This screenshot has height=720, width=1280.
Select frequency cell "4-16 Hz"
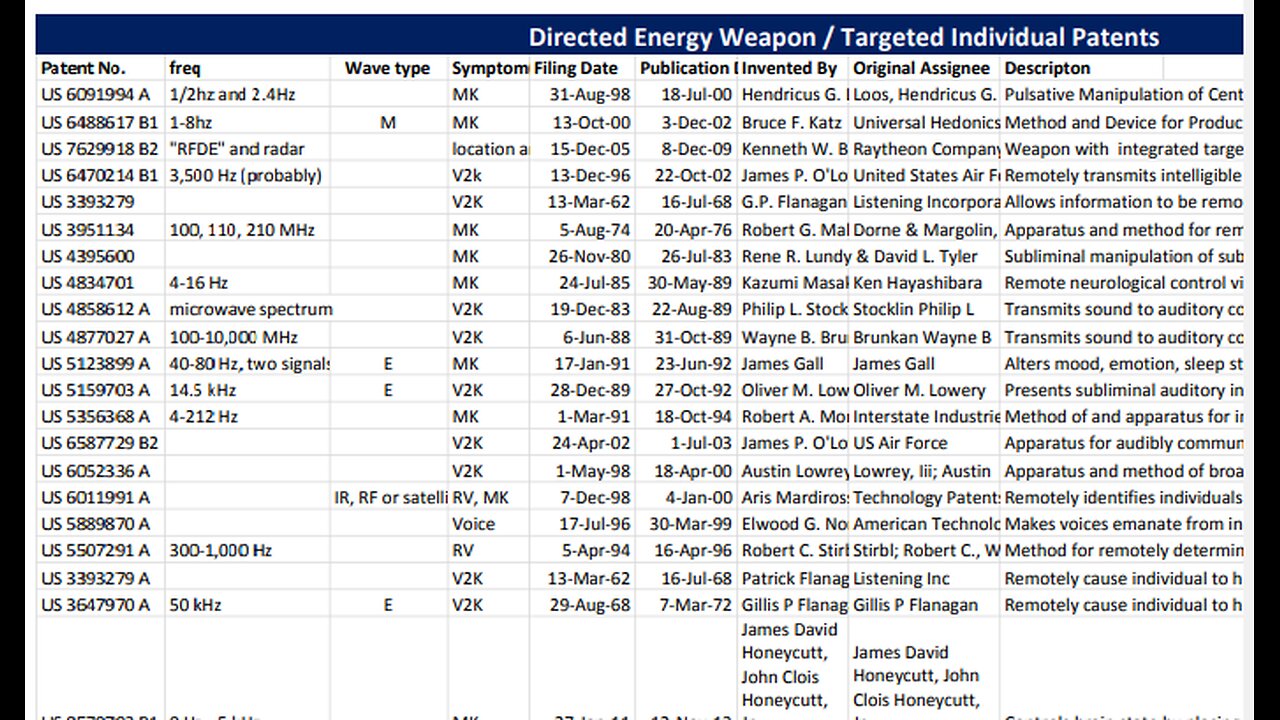point(197,283)
